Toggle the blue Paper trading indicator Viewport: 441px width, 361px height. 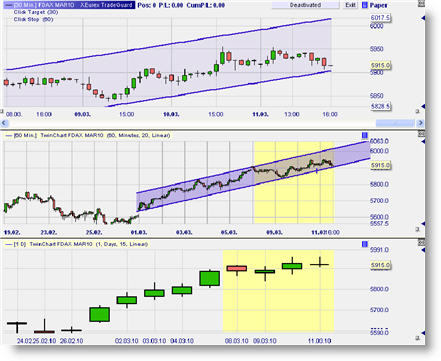(365, 5)
